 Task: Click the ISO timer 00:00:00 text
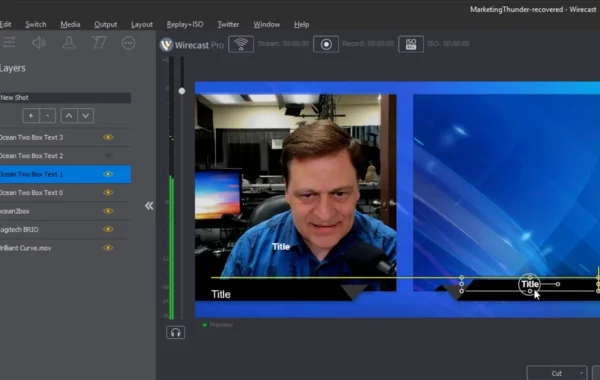448,44
